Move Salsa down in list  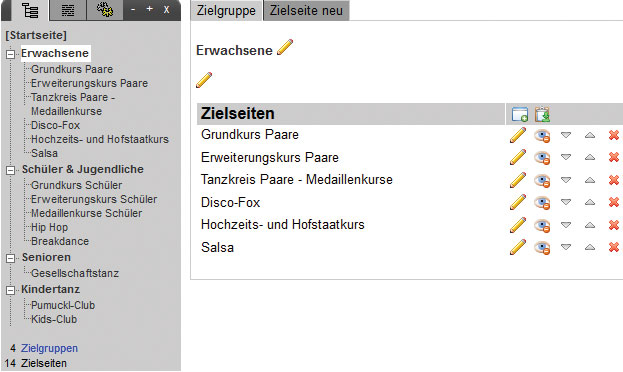(566, 247)
